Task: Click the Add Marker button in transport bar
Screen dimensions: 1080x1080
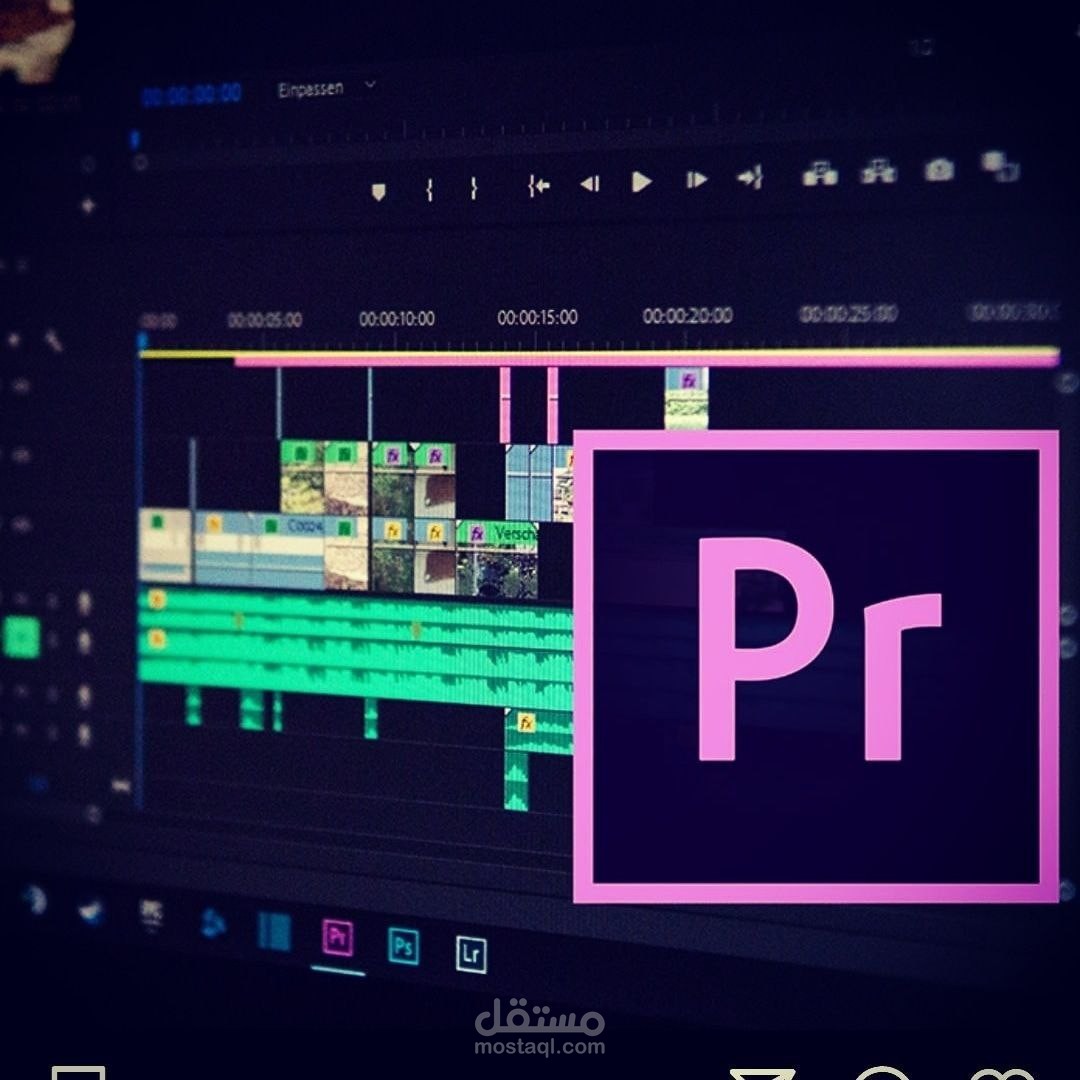Action: [378, 191]
